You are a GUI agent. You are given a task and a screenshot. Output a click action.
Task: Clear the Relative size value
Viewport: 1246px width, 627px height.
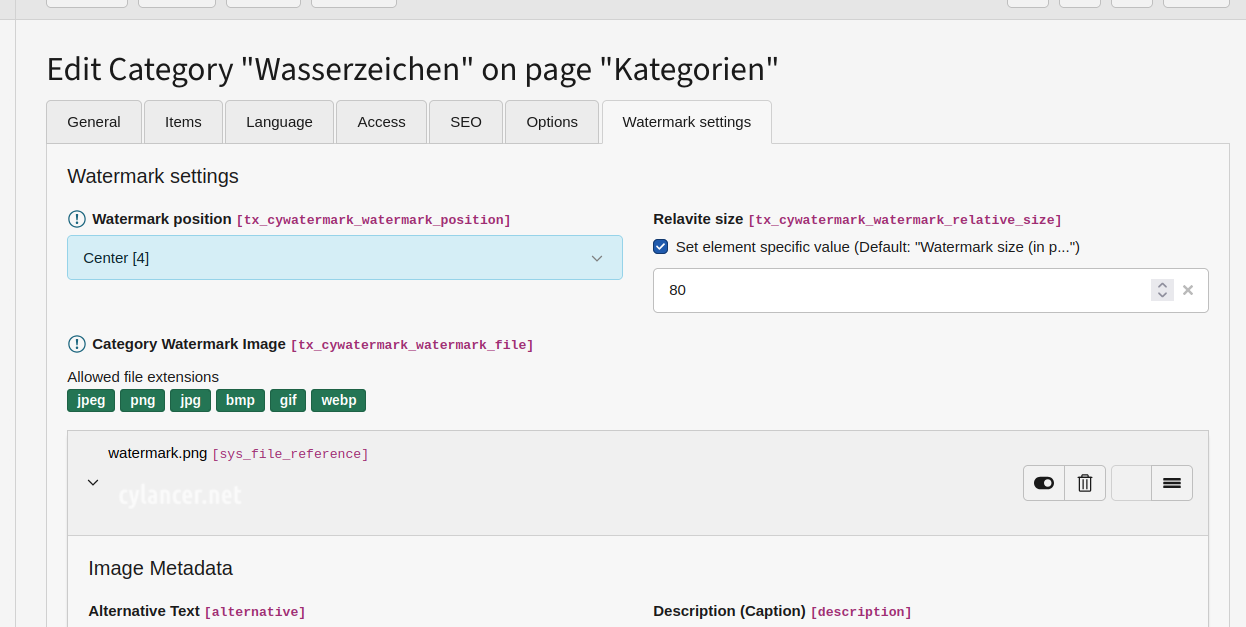click(1188, 290)
